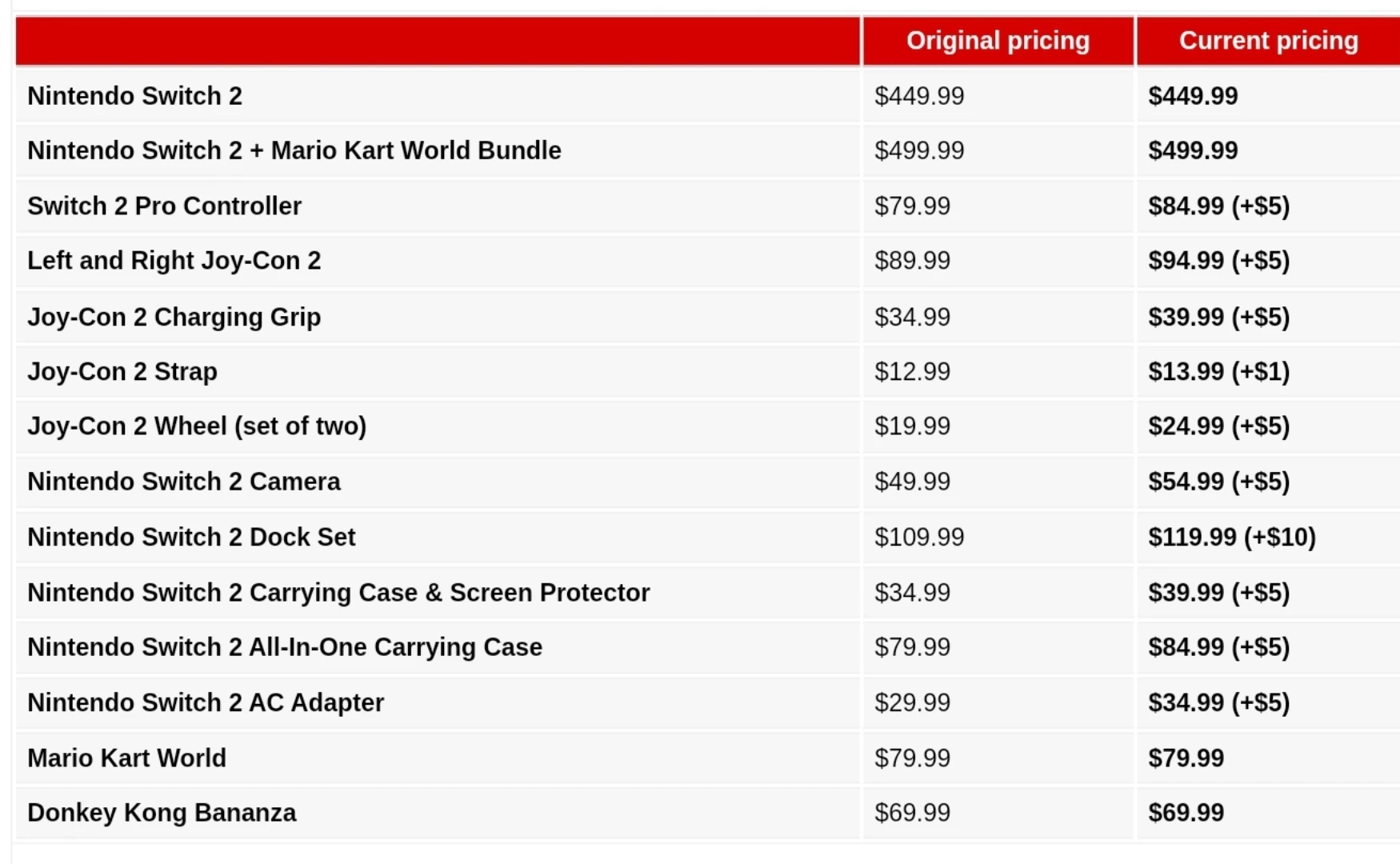The width and height of the screenshot is (1400, 864).
Task: Click the Mario Kart World Bundle product name
Action: click(294, 150)
